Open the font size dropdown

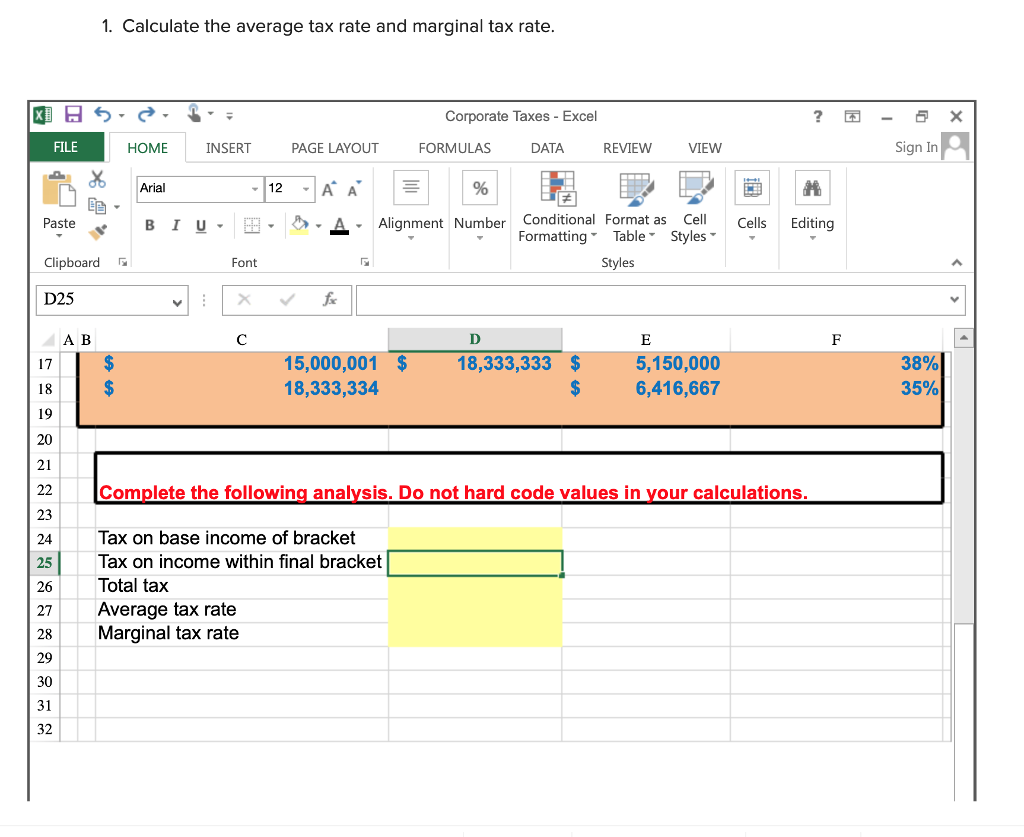pos(306,189)
